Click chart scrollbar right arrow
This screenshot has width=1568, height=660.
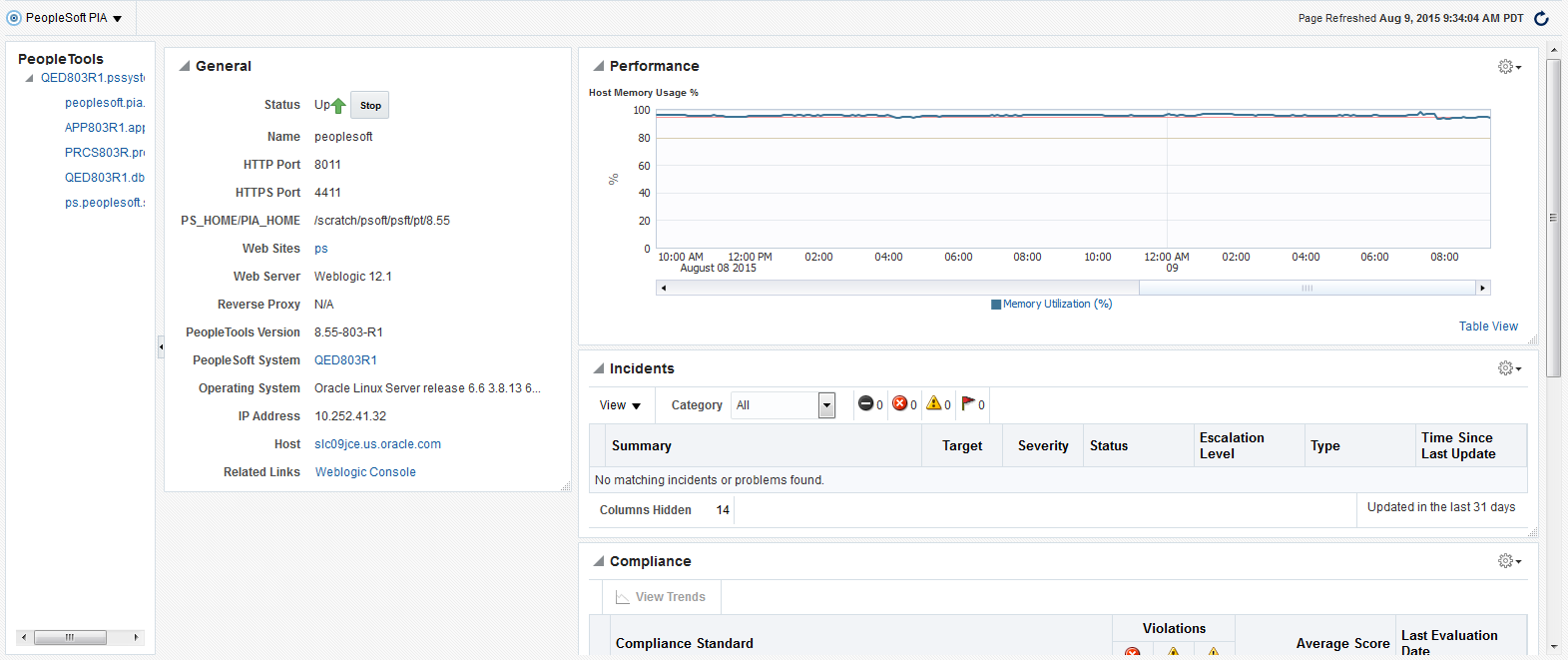click(x=1482, y=288)
